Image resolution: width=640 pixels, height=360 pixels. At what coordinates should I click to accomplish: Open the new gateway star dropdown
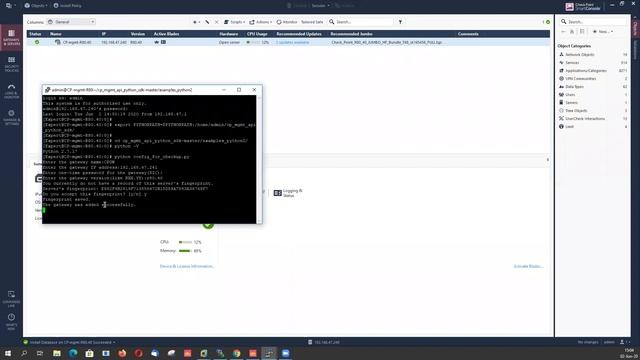point(196,22)
